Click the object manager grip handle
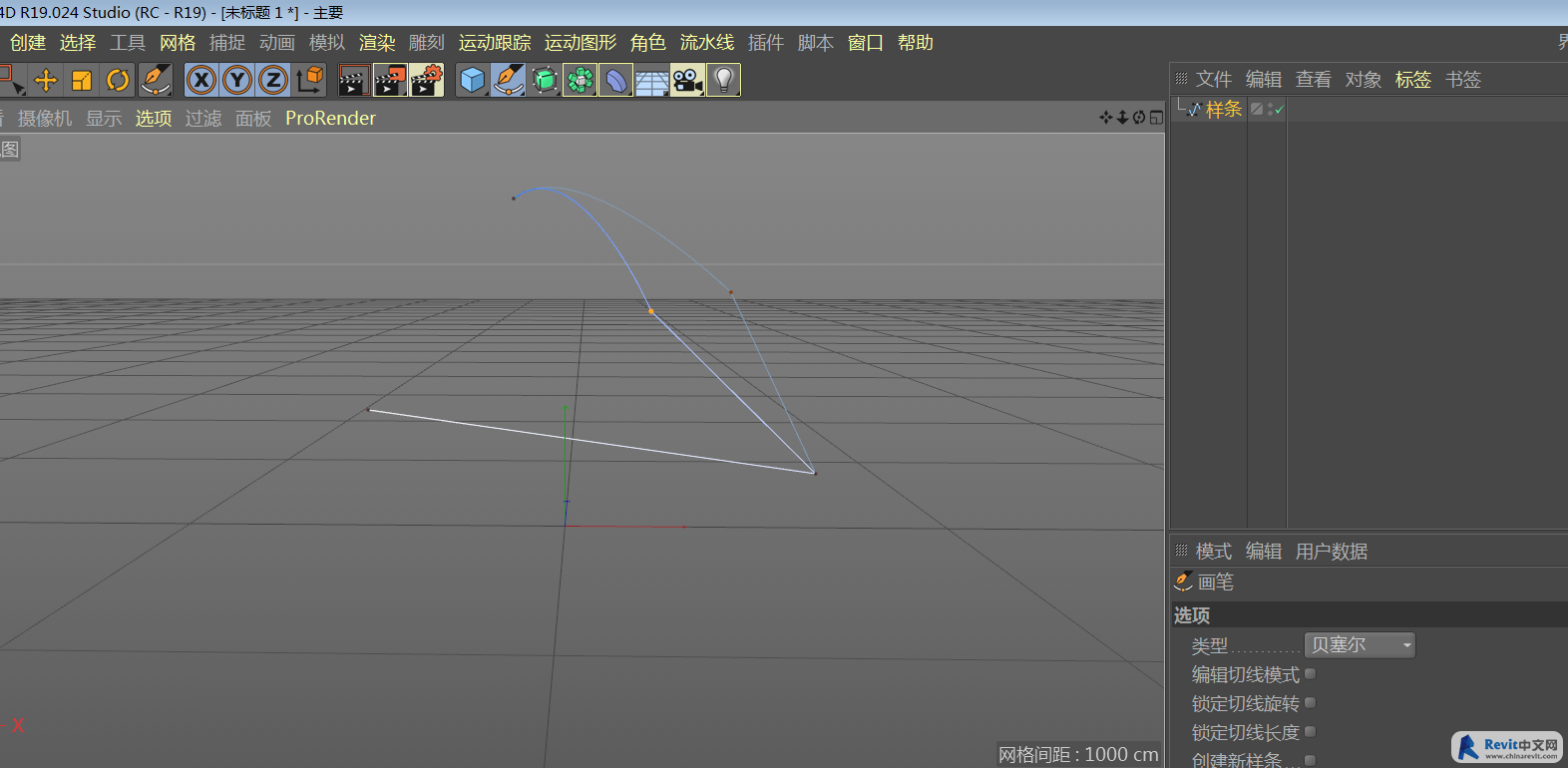1568x768 pixels. tap(1181, 78)
